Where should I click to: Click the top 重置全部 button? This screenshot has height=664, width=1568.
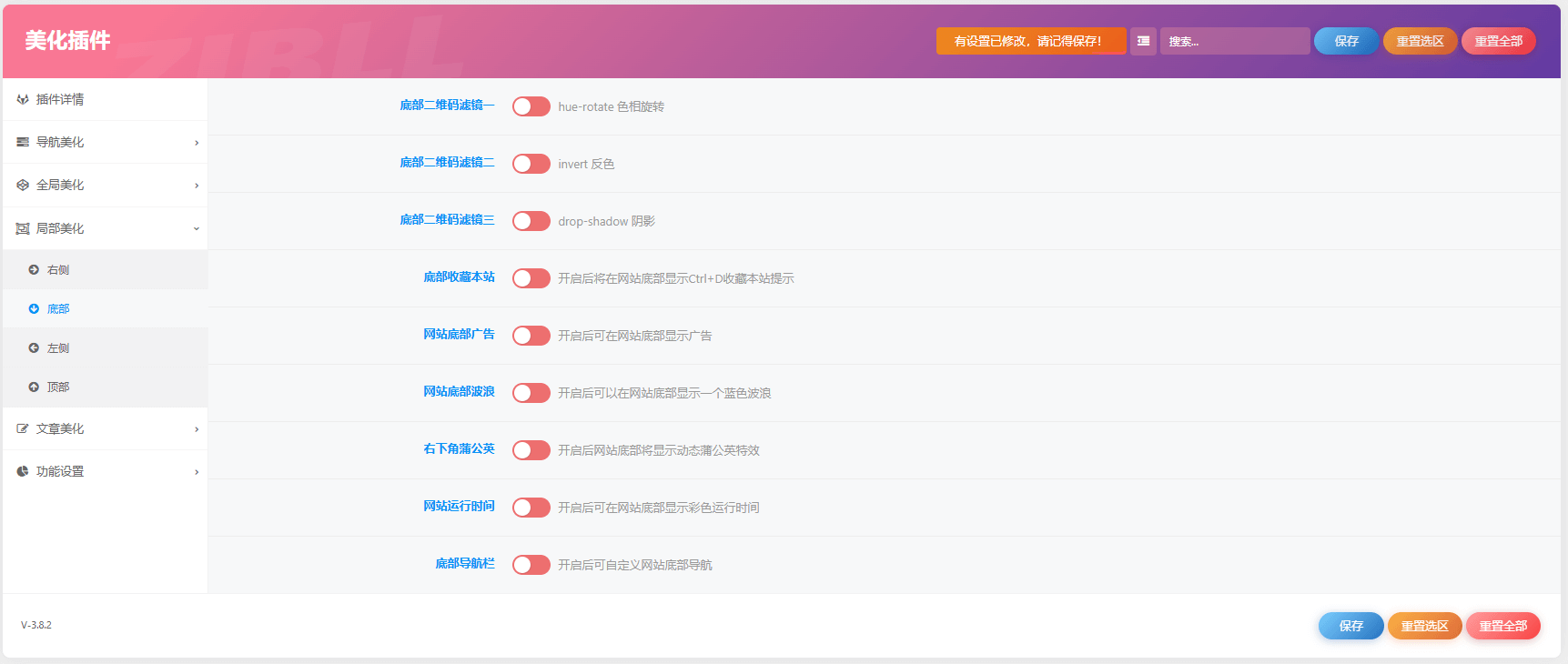click(1498, 41)
